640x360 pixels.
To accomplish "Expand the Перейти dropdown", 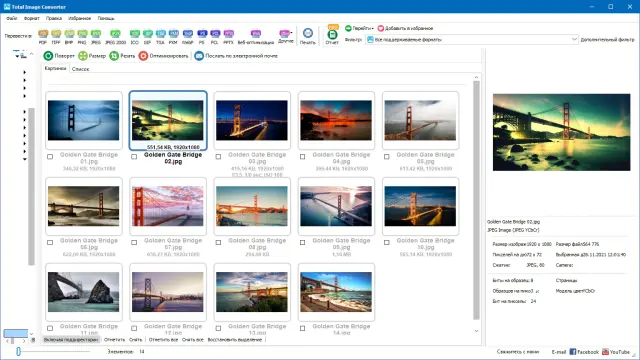I will click(x=359, y=28).
